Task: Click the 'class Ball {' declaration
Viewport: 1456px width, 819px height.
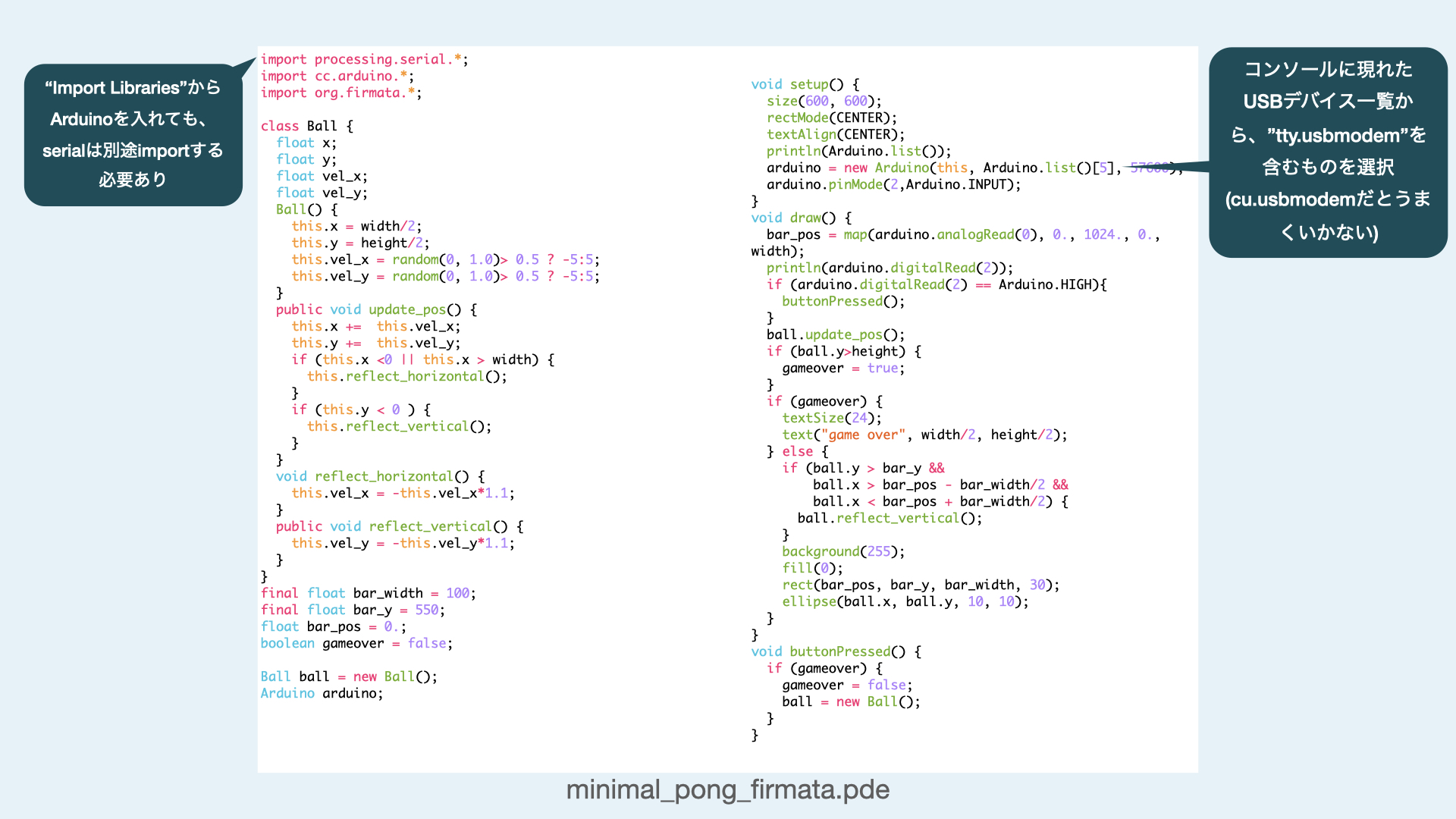Action: click(x=307, y=126)
